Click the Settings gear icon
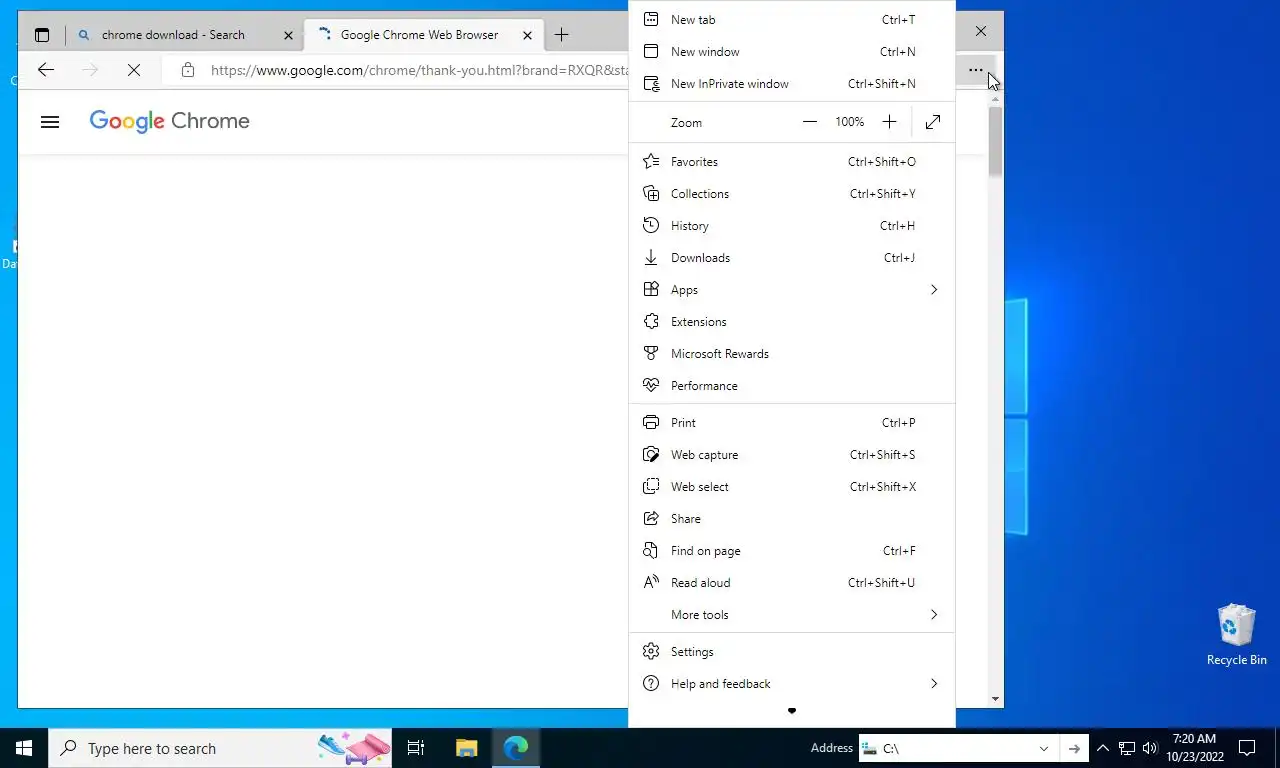 (x=651, y=651)
